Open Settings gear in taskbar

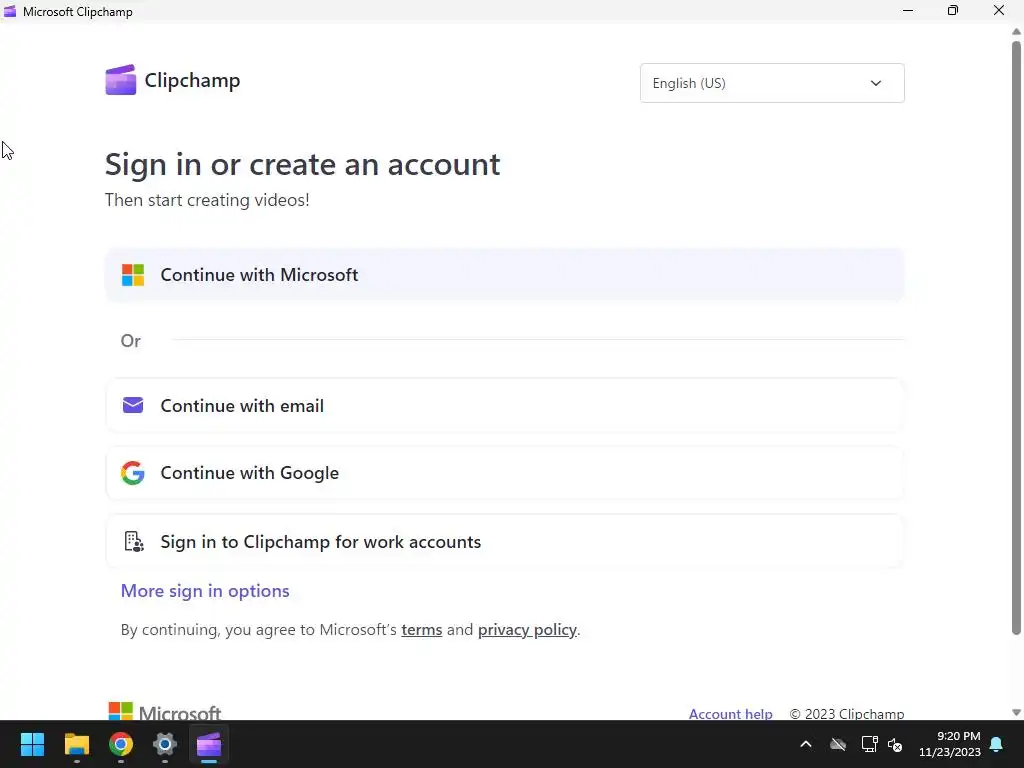point(165,744)
